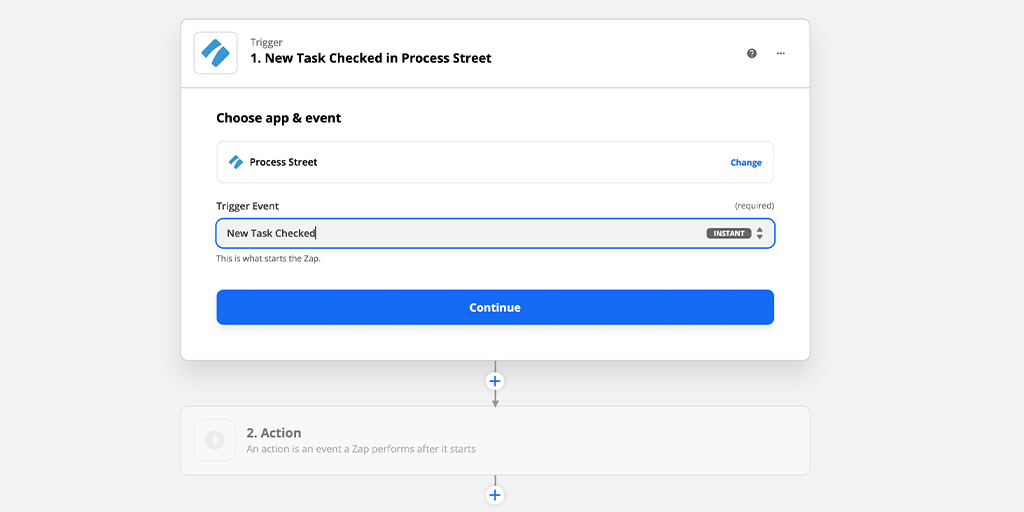This screenshot has width=1024, height=512.
Task: Click the INSTANT badge in Trigger Event field
Action: tap(729, 233)
